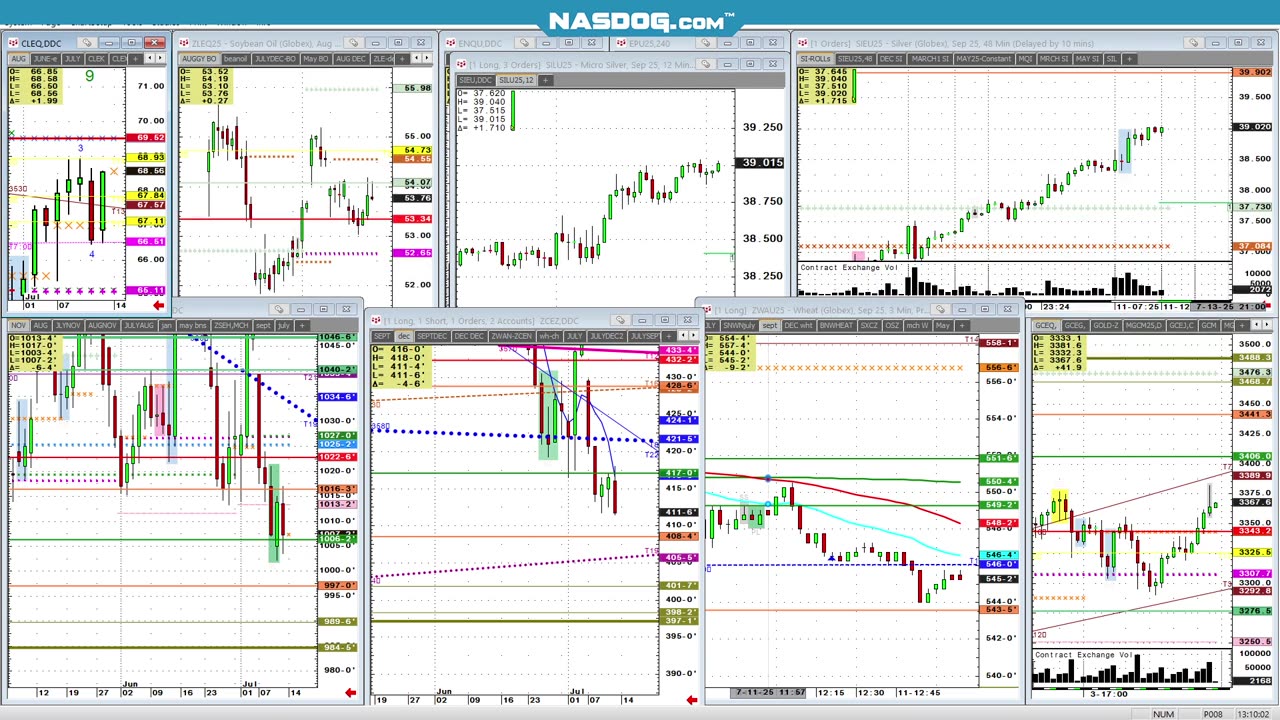Click the 13:10:02 clock in status bar
Screen dimensions: 1280x720
(x=1253, y=714)
